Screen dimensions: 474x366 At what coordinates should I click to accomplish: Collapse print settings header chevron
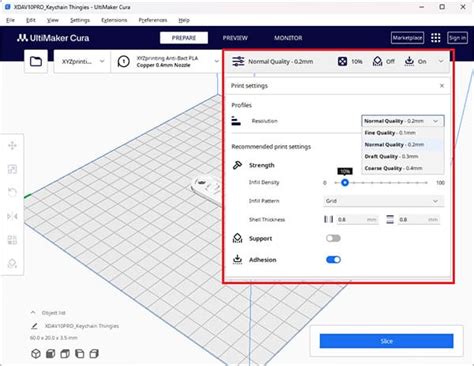(441, 61)
